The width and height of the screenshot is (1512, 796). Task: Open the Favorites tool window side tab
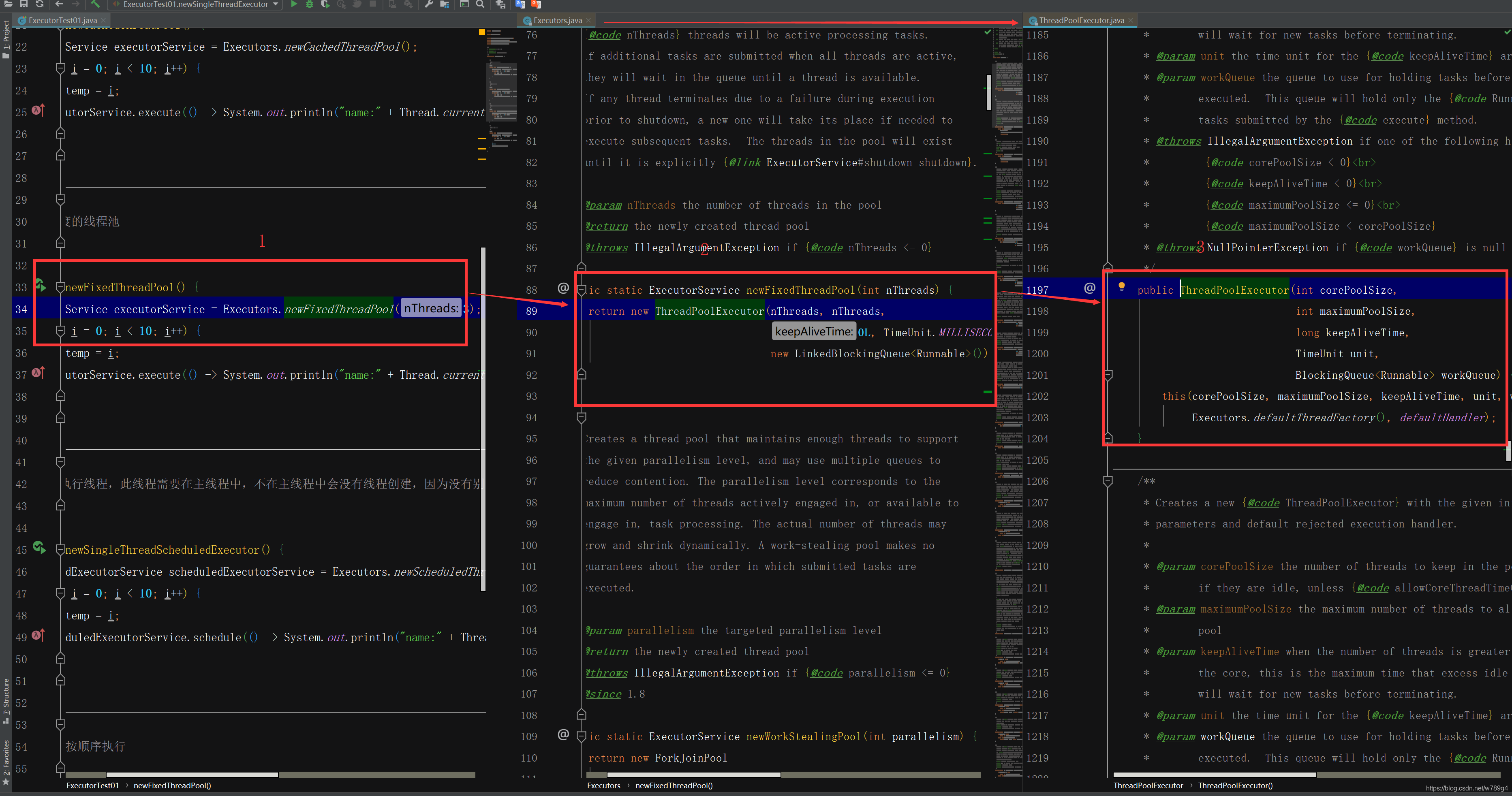[x=6, y=762]
